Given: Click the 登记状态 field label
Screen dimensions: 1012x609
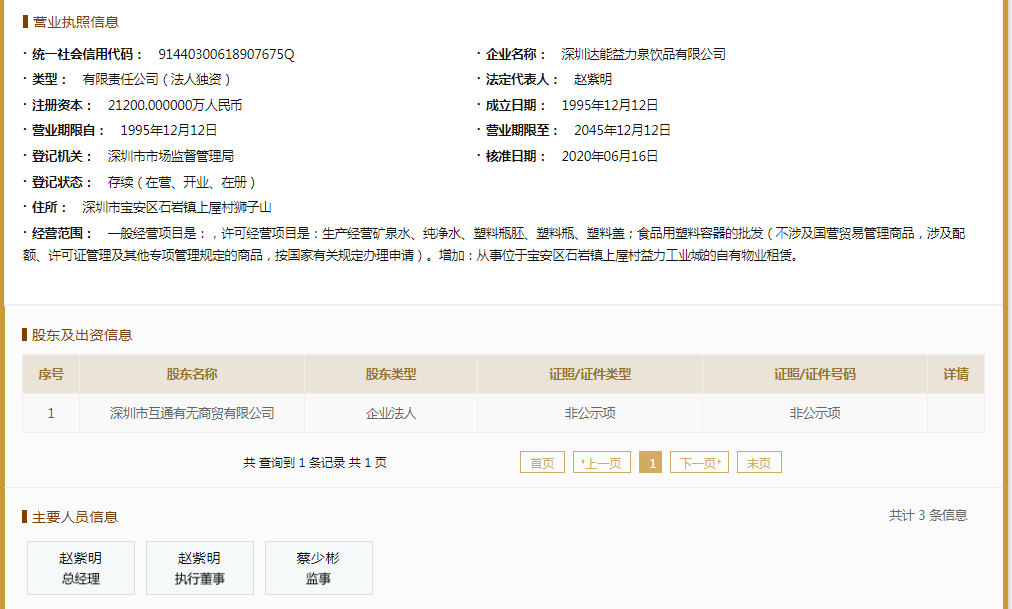Looking at the screenshot, I should click(63, 182).
